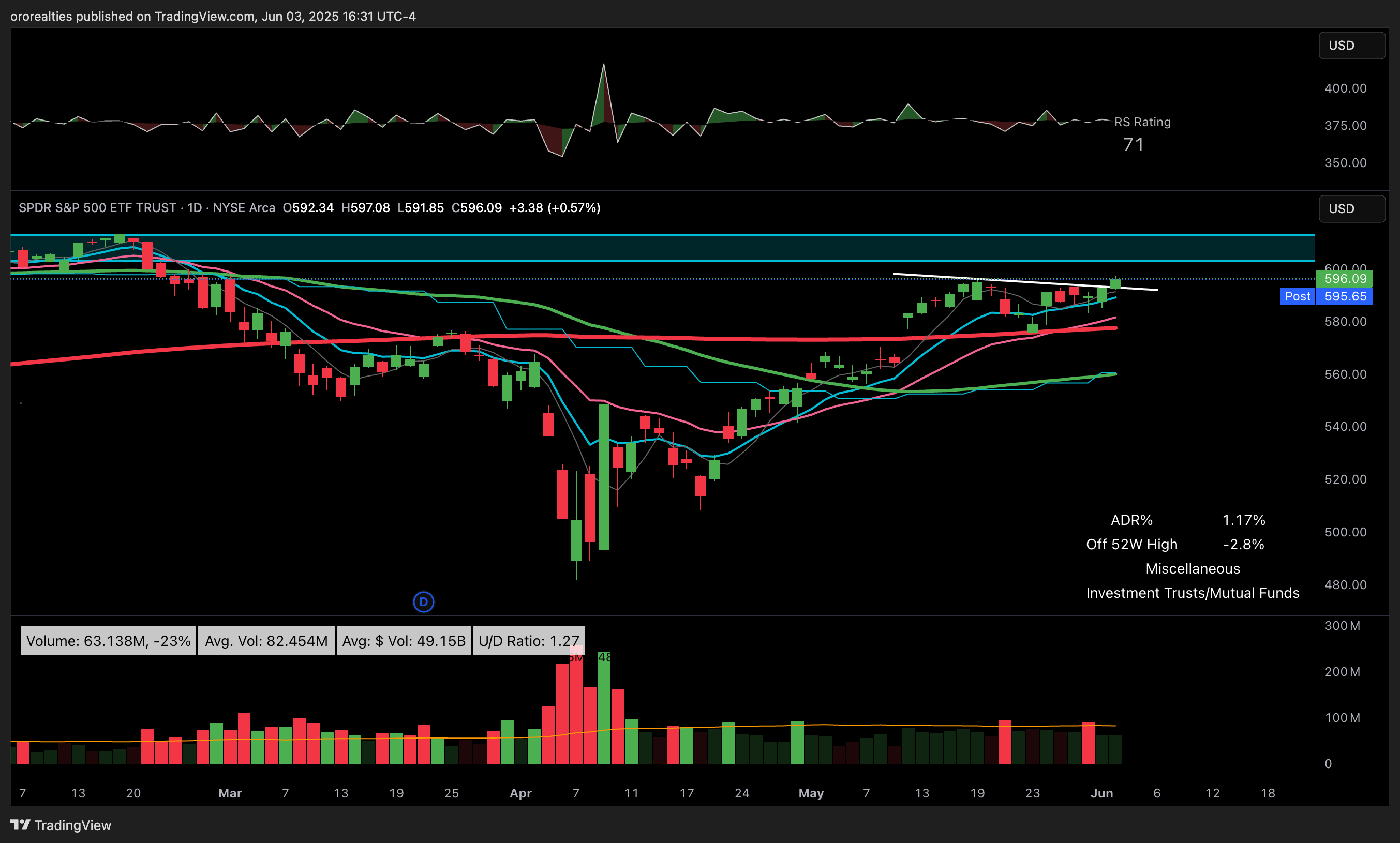Click the Off 52W High value -2.8%
Viewport: 1400px width, 843px height.
click(x=1243, y=544)
